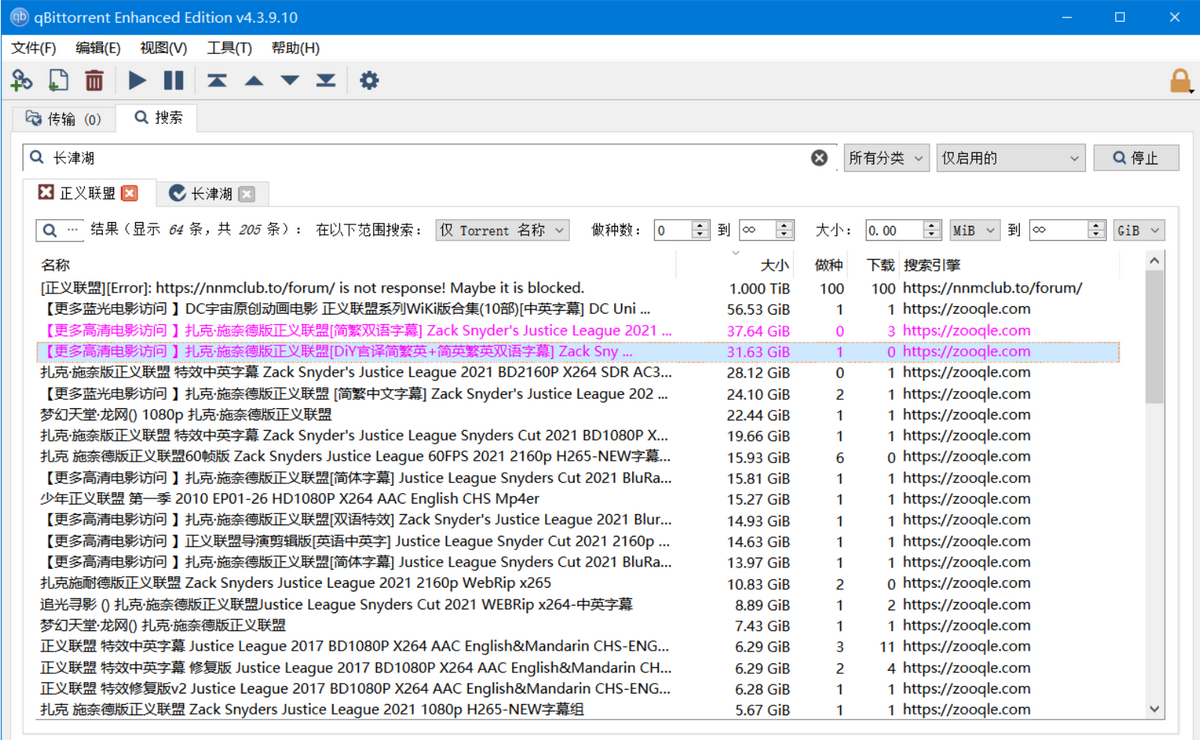Select the pink 37.64 GiB result row
1200x740 pixels.
click(578, 330)
